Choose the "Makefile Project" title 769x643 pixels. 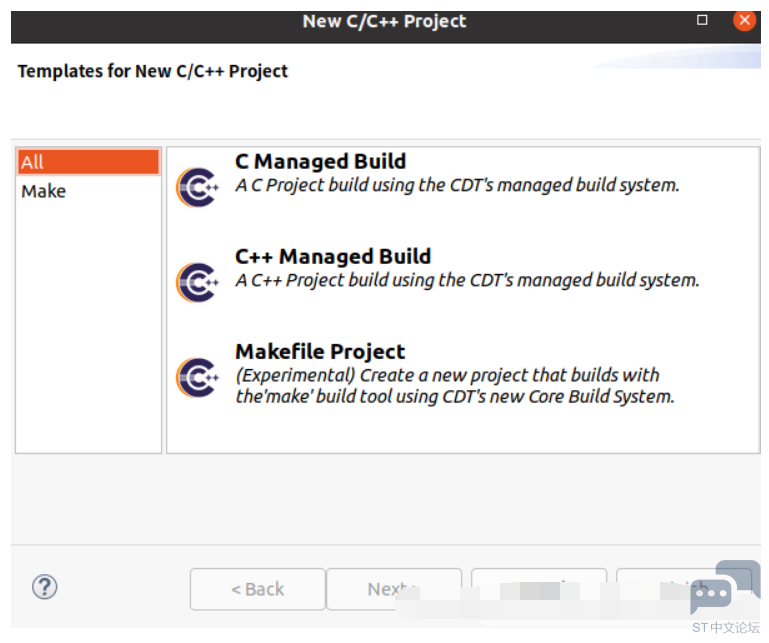point(320,352)
